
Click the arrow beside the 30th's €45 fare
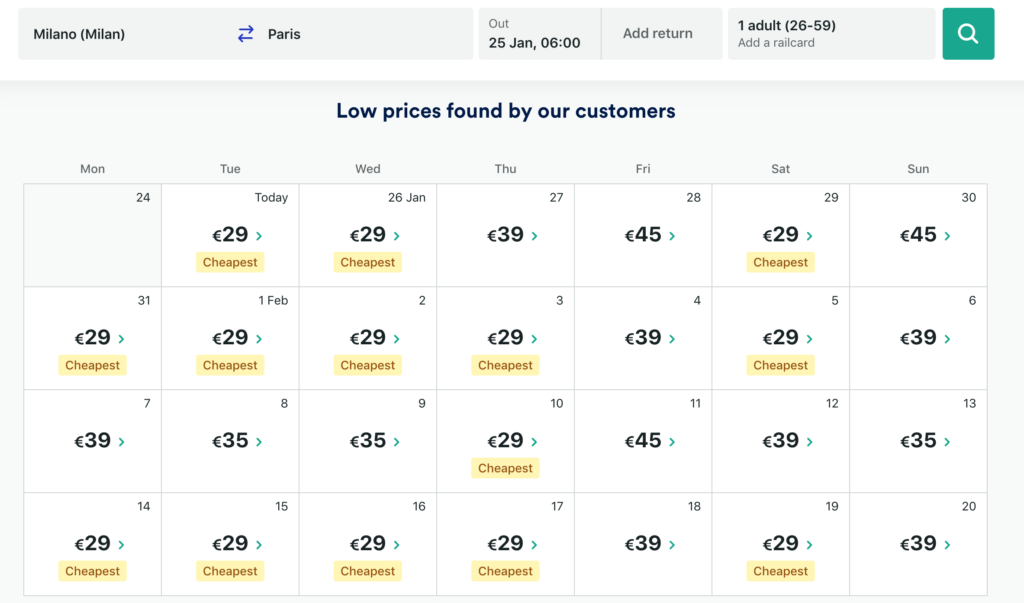(947, 236)
